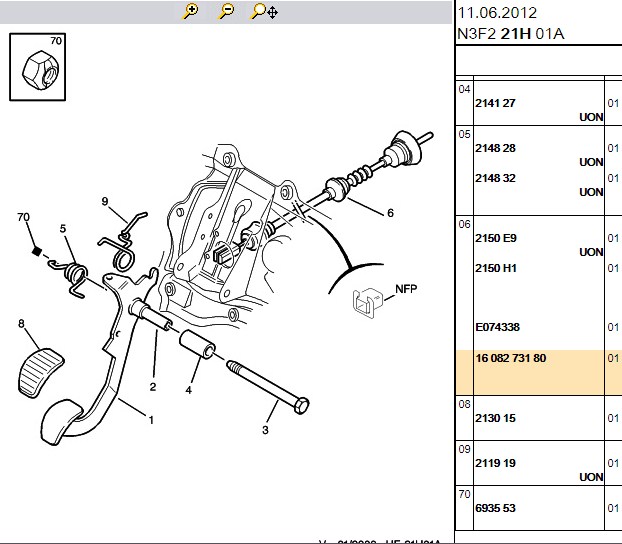Click callout number 6 on the cable
This screenshot has height=544, width=622.
(390, 213)
